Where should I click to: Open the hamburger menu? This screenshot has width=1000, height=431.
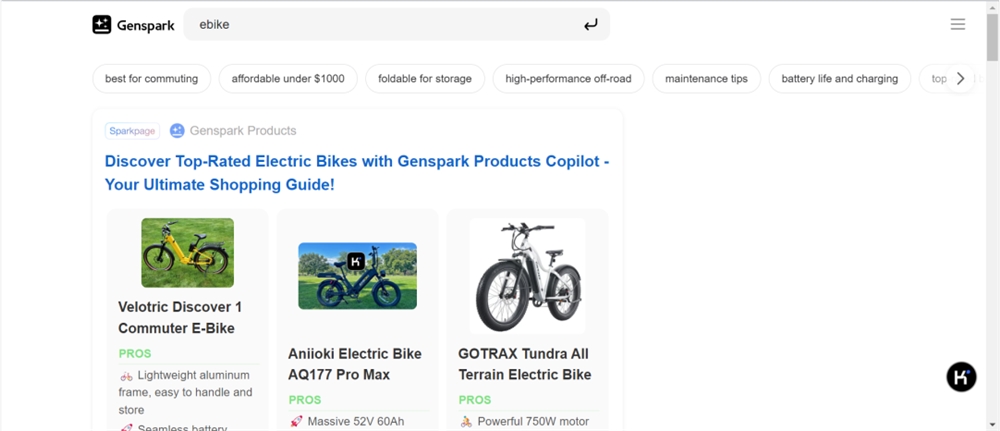[x=958, y=24]
